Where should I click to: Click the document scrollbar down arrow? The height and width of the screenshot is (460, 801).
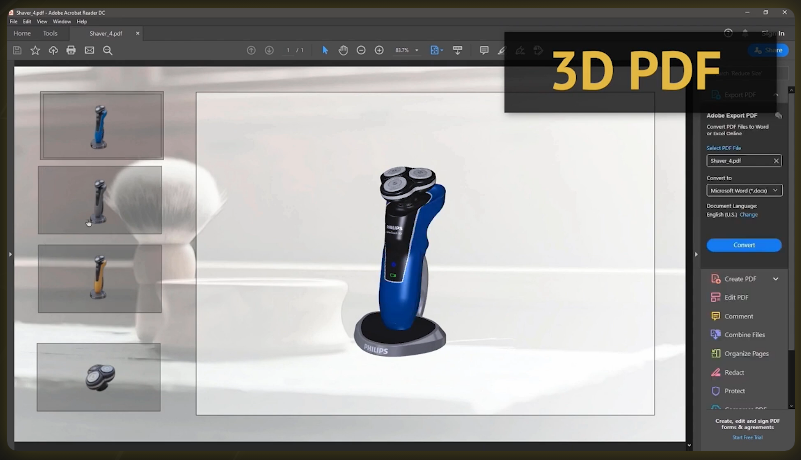click(689, 446)
